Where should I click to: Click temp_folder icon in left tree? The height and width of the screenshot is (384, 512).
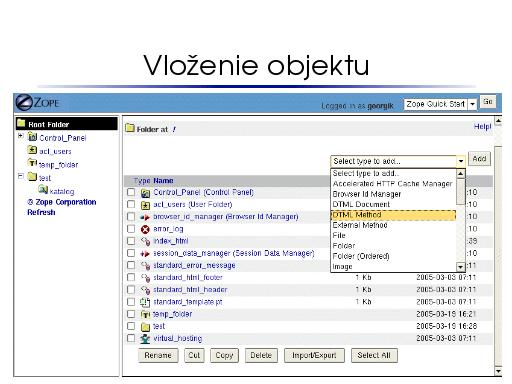(x=32, y=163)
